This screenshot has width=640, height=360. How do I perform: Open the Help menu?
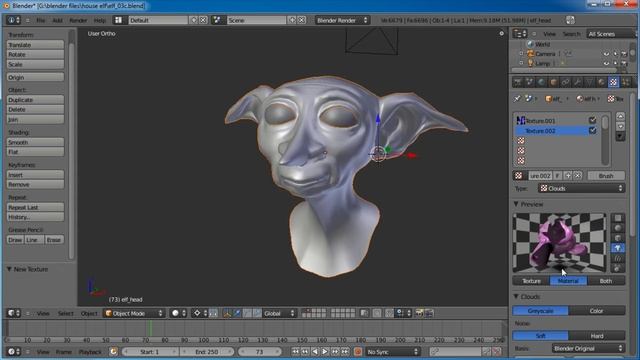[x=100, y=20]
